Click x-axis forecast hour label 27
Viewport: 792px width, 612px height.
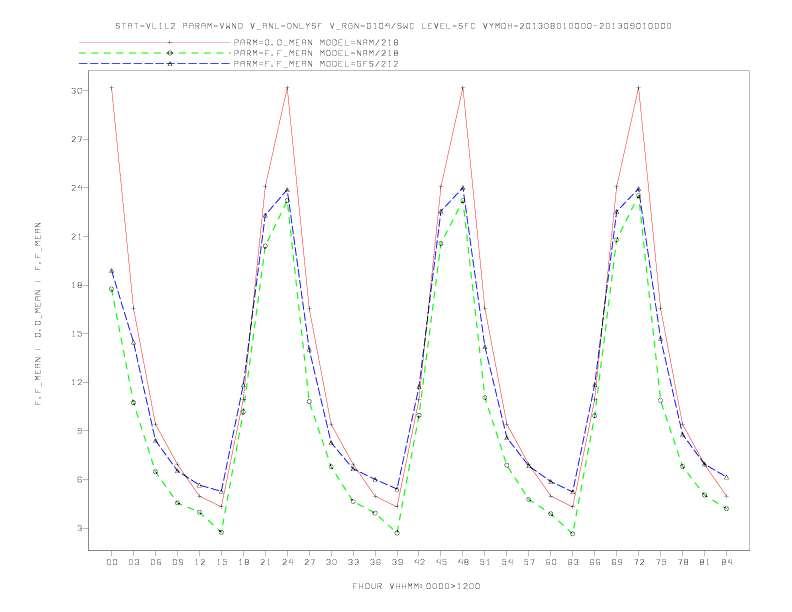tap(309, 562)
